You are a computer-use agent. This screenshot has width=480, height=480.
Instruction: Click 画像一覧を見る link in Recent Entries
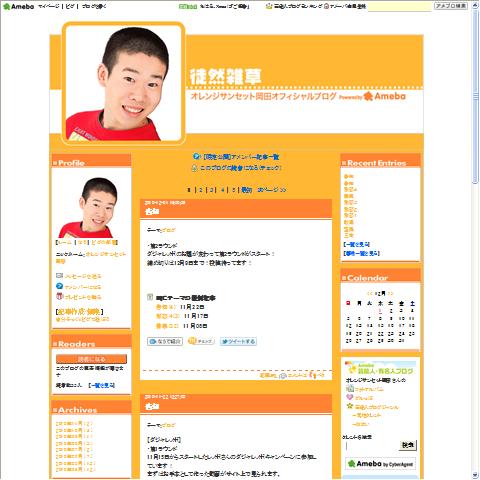[x=361, y=253]
